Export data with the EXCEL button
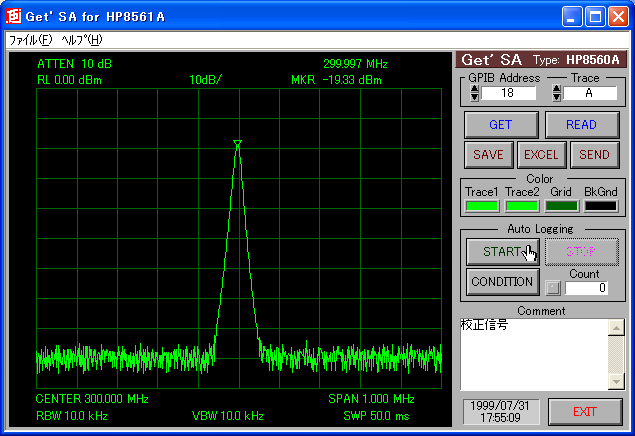This screenshot has height=436, width=635. (541, 155)
